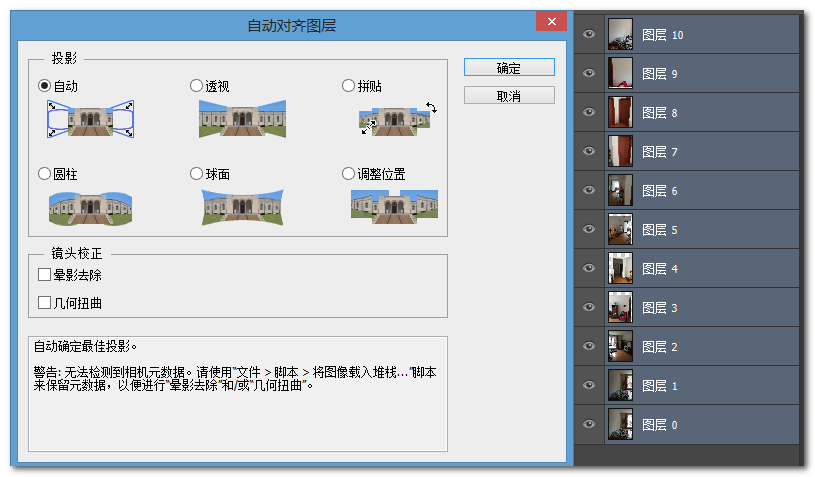Select the 图层 3 thumbnail
Screen dimensions: 815x477
pos(621,307)
